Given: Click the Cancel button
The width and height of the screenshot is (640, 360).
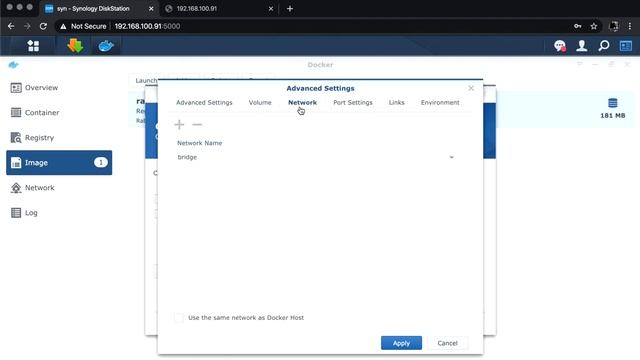Looking at the screenshot, I should (447, 343).
